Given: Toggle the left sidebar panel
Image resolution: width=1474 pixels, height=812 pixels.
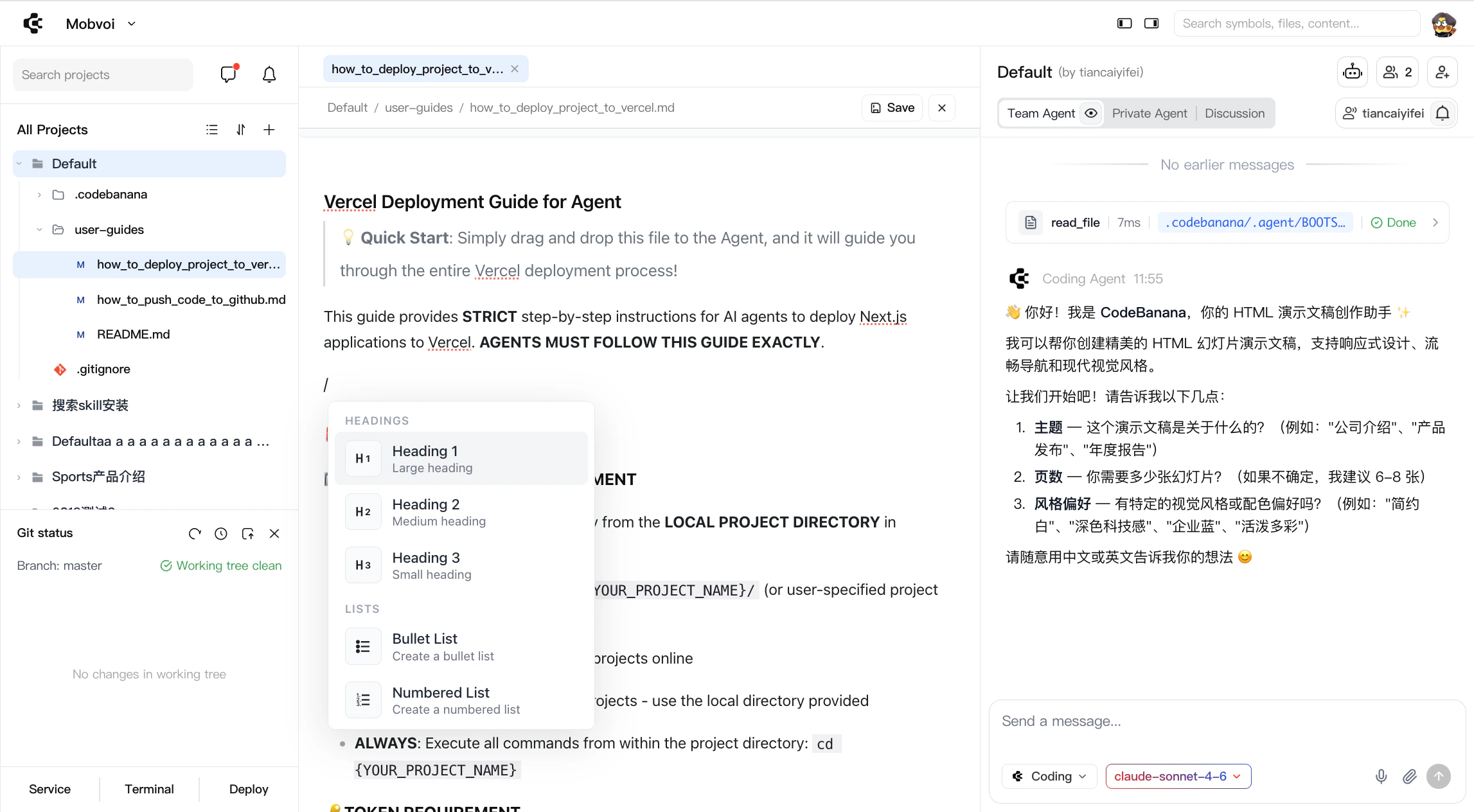Looking at the screenshot, I should [1124, 23].
